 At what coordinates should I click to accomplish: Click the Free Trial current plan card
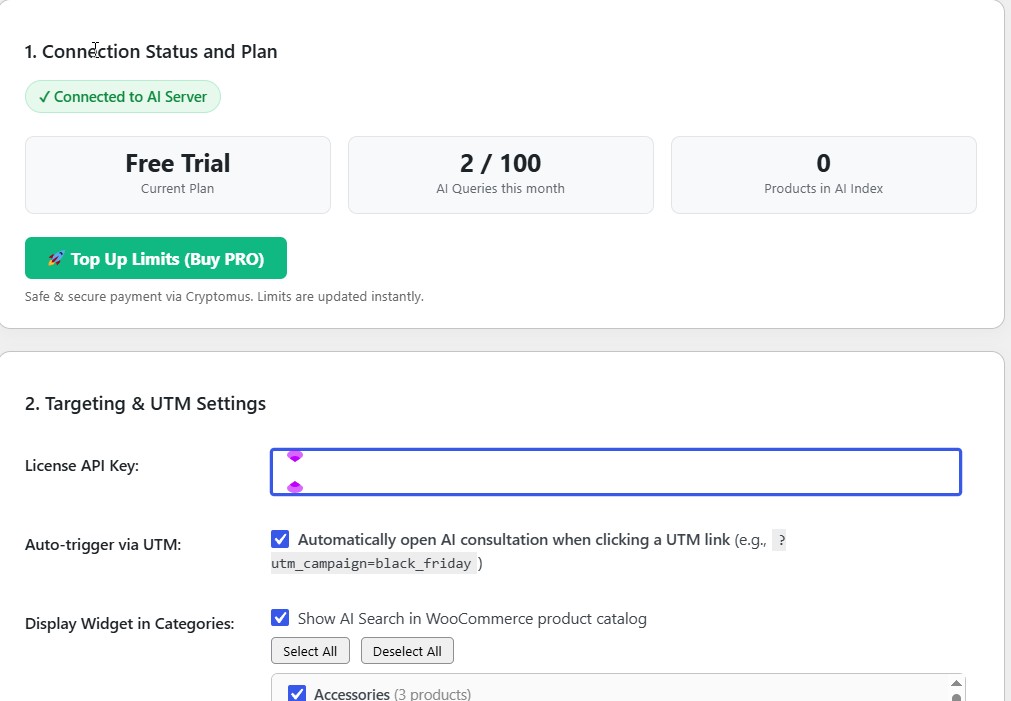[x=178, y=175]
